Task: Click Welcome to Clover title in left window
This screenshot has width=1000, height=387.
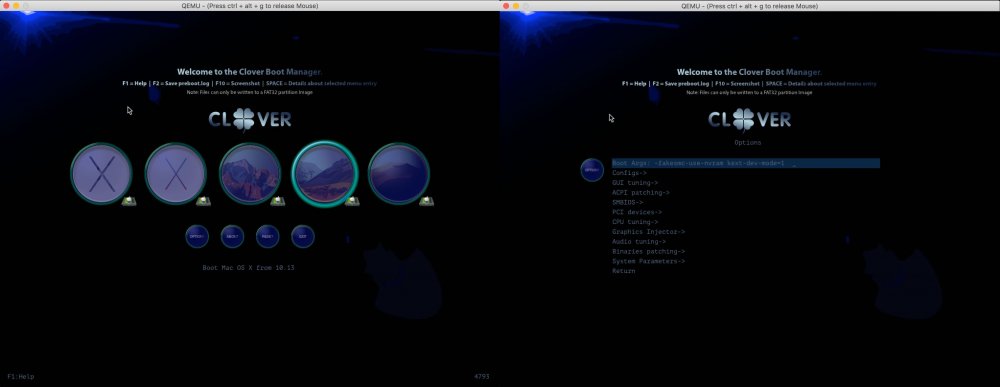Action: click(x=249, y=72)
